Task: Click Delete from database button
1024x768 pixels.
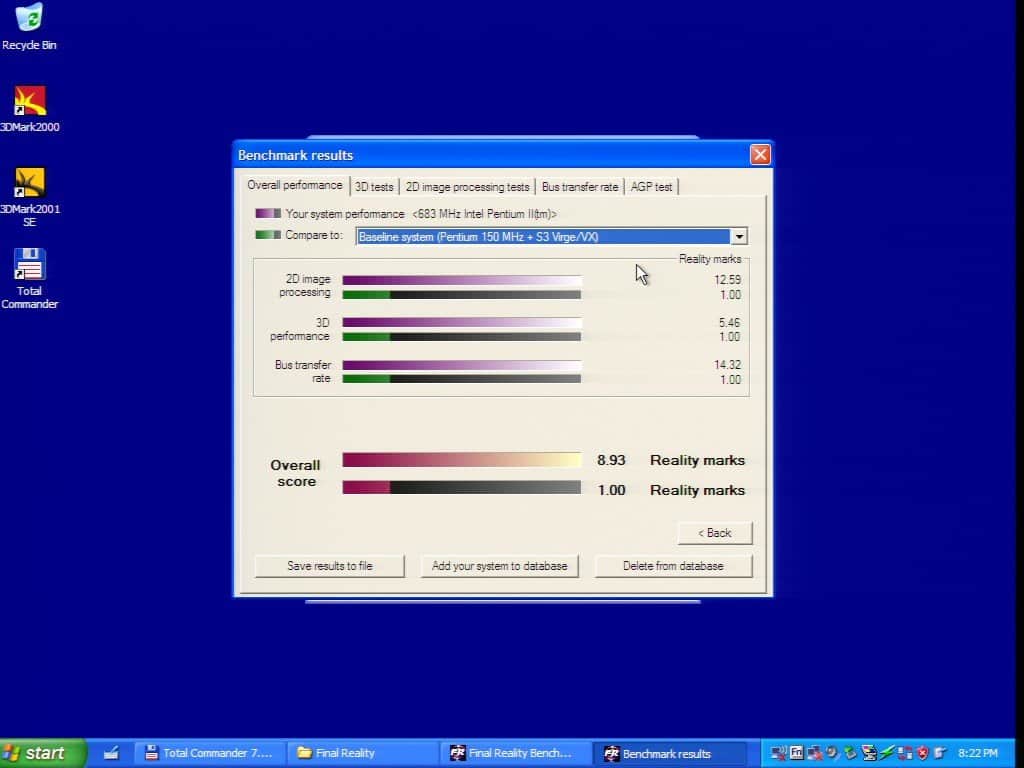Action: 673,566
